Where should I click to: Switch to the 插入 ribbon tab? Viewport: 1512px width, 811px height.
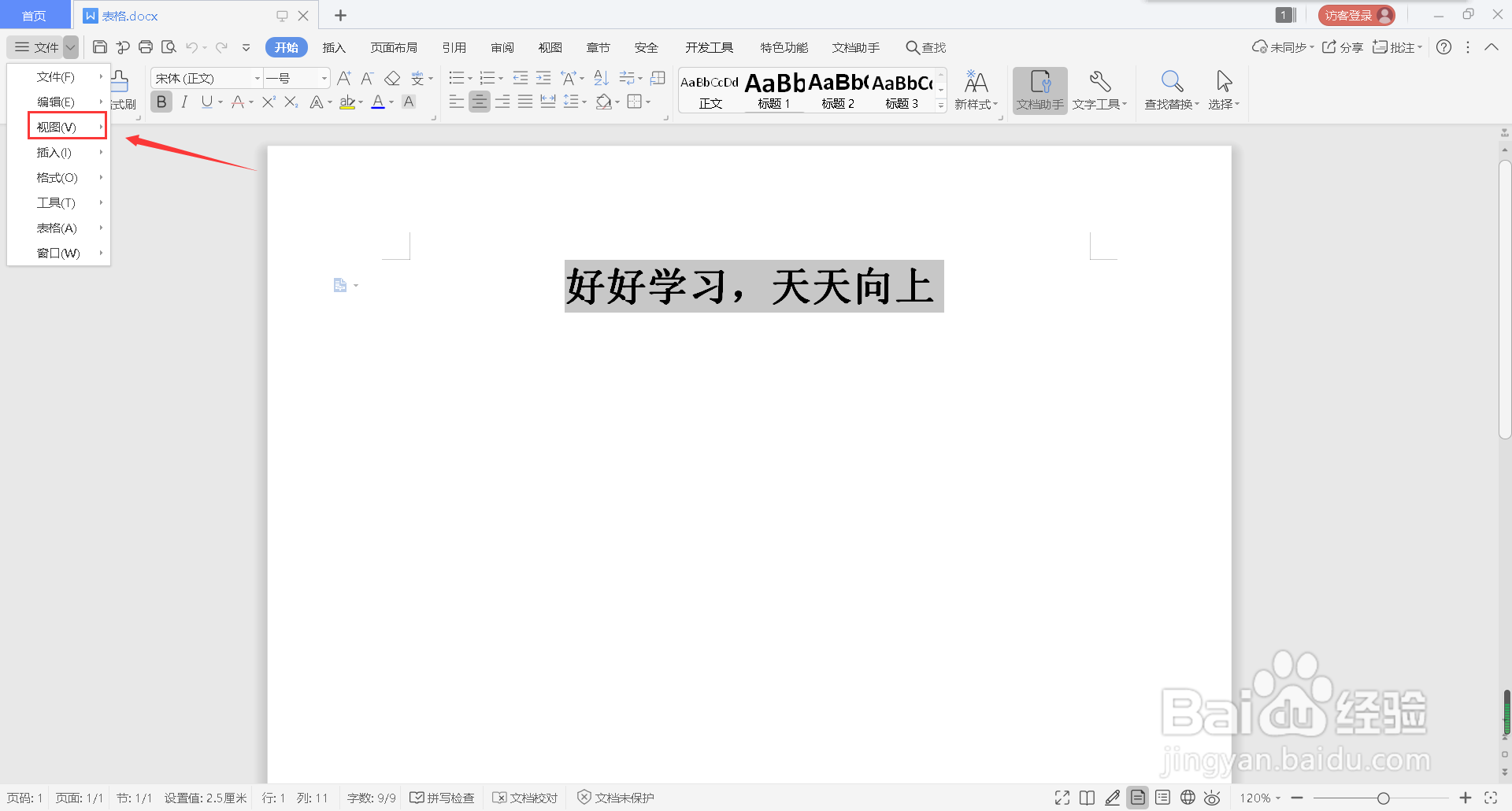click(334, 47)
